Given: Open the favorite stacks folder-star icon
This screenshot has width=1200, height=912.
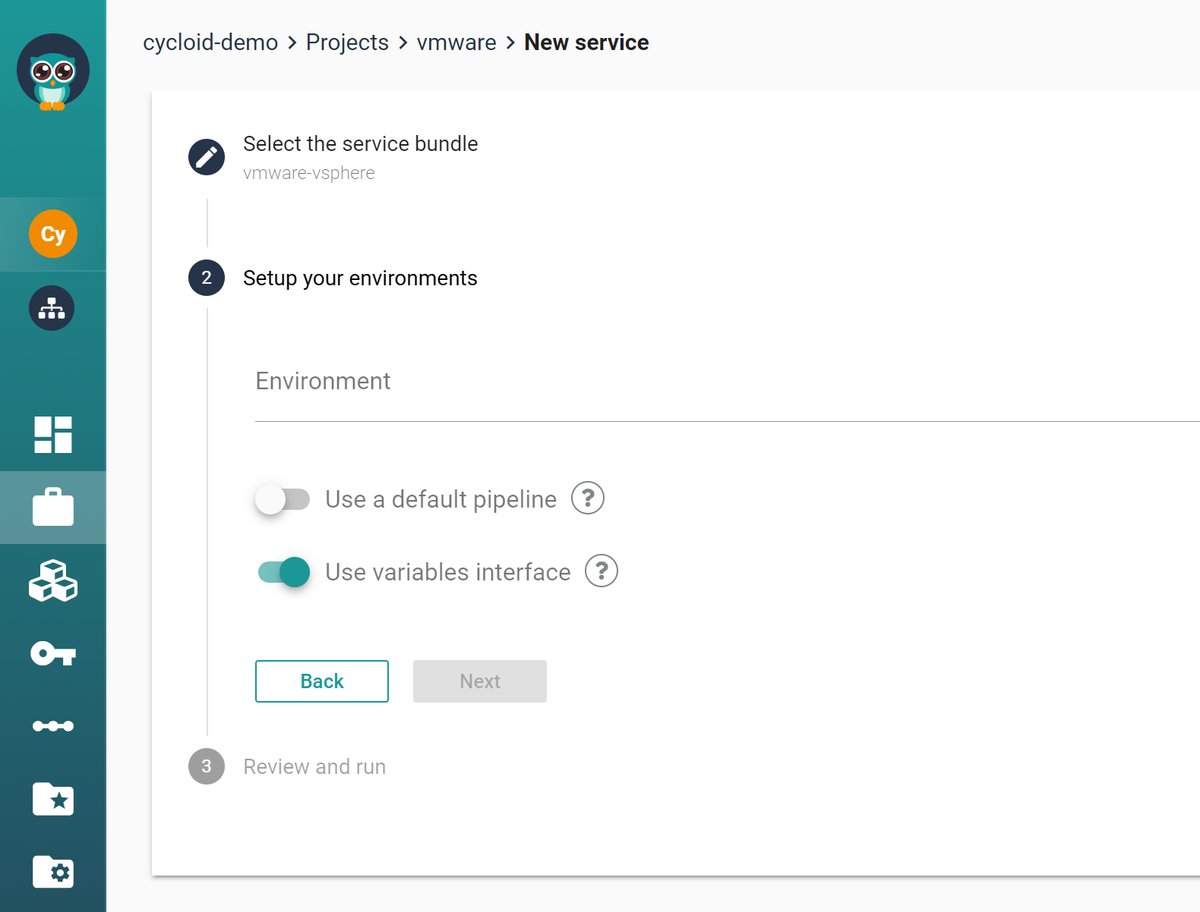Looking at the screenshot, I should pyautogui.click(x=53, y=799).
